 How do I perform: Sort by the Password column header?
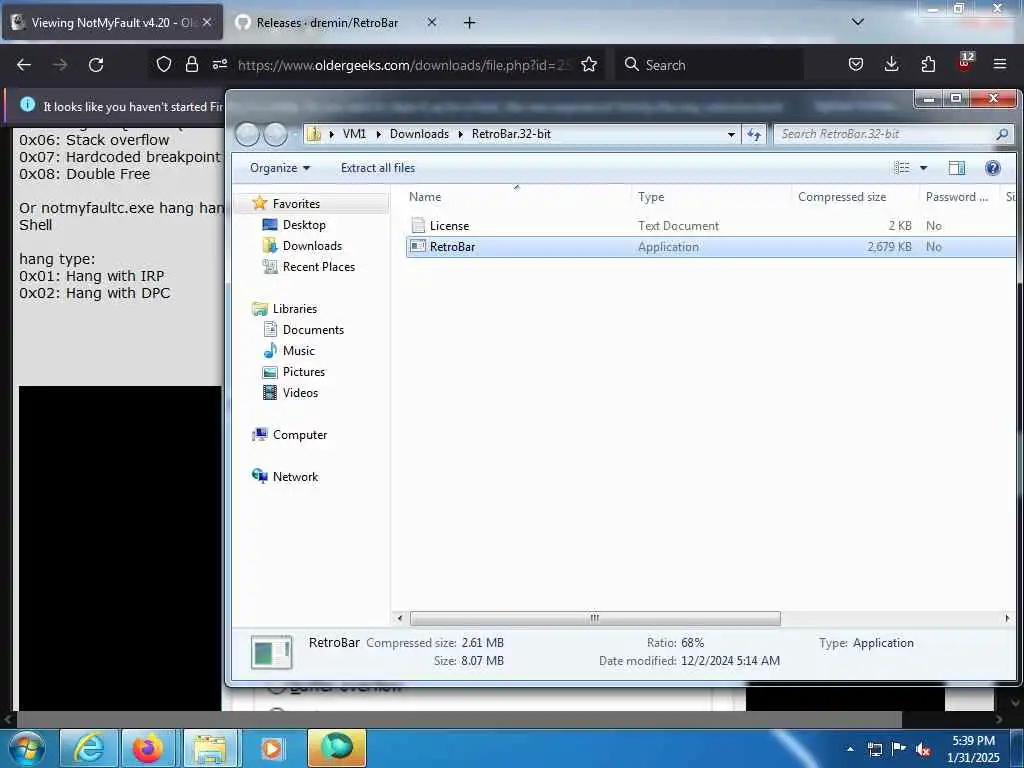(958, 197)
